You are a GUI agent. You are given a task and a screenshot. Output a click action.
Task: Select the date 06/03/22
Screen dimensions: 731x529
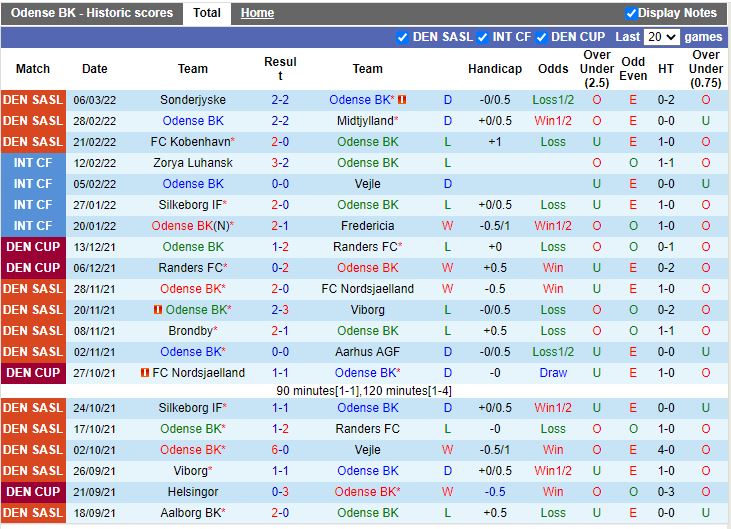[95, 100]
